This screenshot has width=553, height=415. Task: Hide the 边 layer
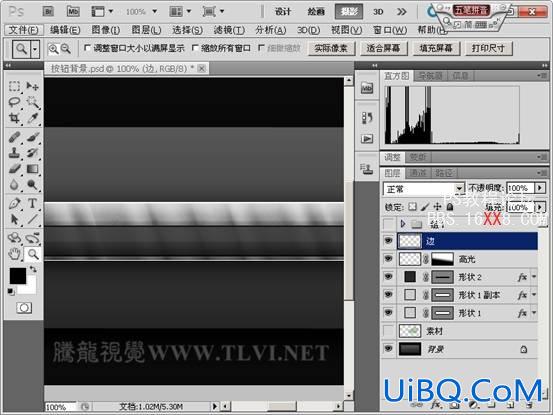pos(388,241)
